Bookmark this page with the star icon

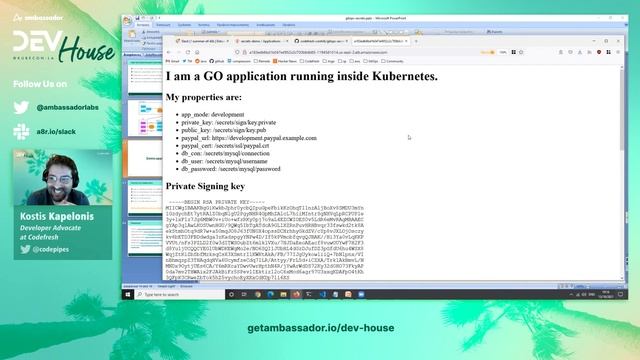click(x=521, y=52)
